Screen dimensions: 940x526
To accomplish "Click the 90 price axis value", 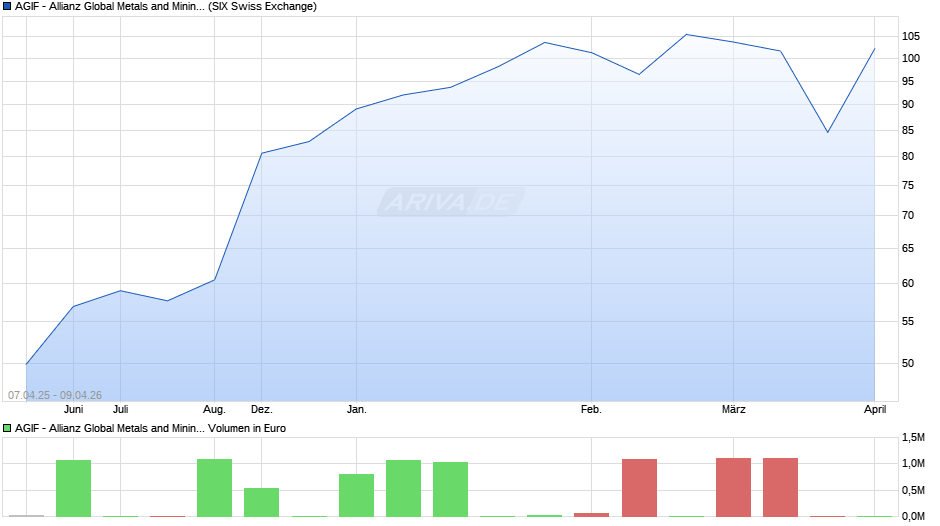I will [x=908, y=104].
